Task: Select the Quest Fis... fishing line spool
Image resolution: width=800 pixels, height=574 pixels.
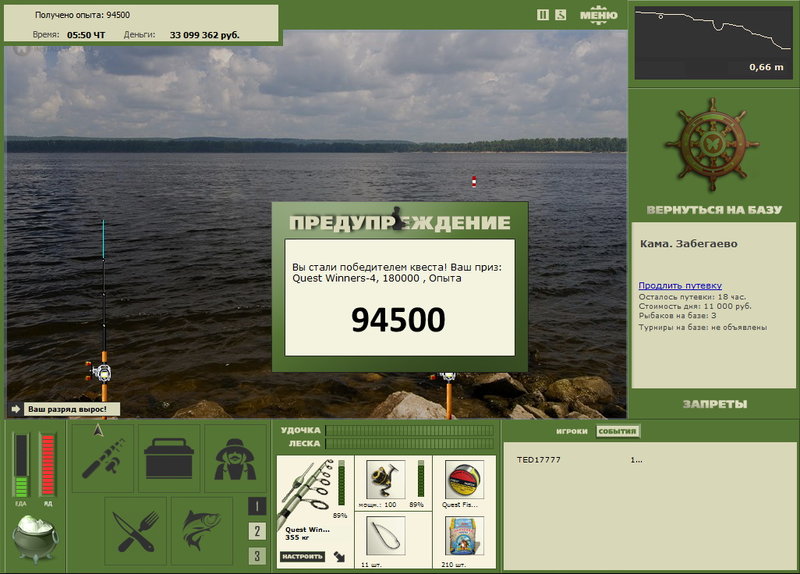Action: tap(464, 479)
